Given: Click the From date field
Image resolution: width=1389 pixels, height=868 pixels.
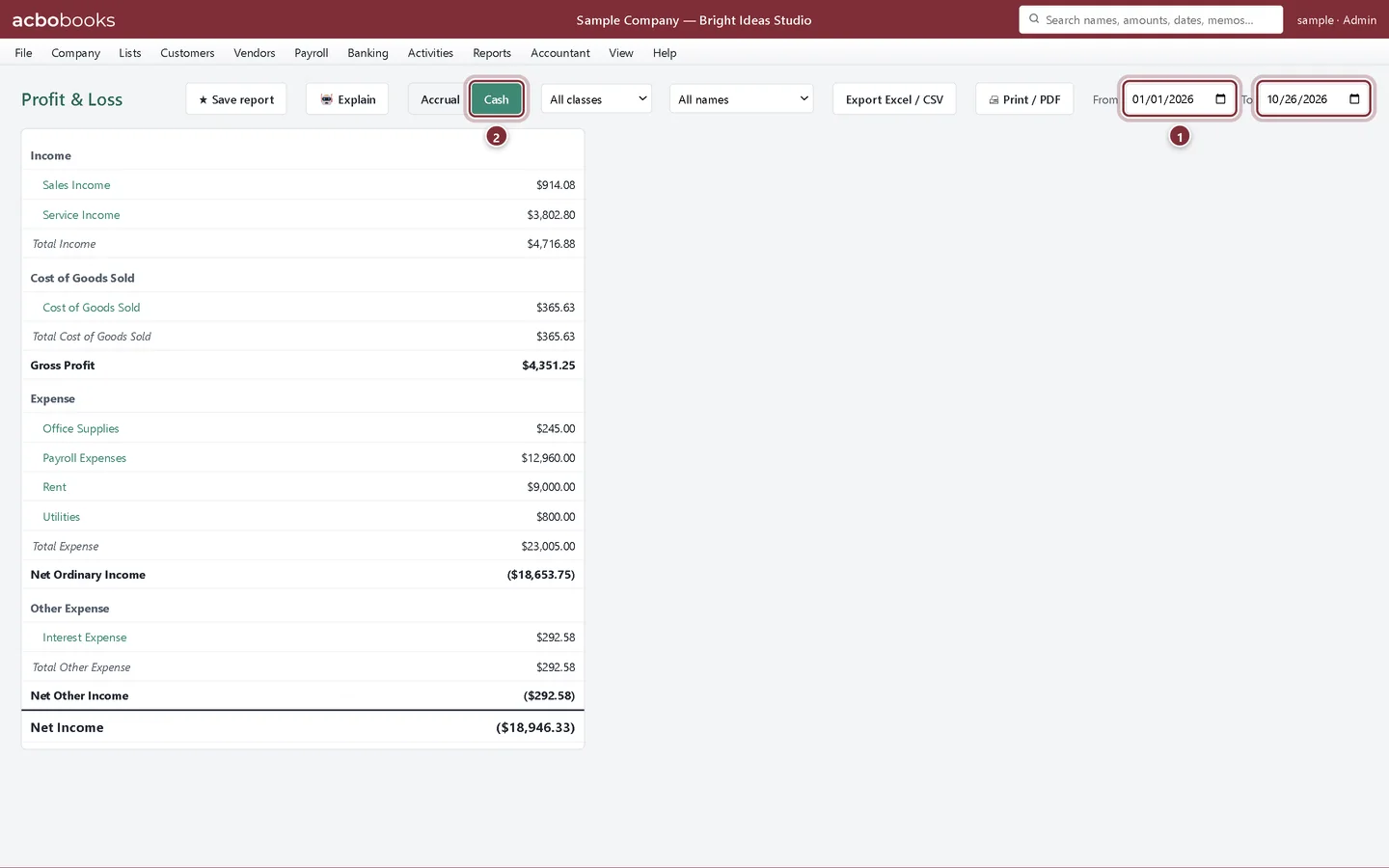Looking at the screenshot, I should [x=1179, y=99].
